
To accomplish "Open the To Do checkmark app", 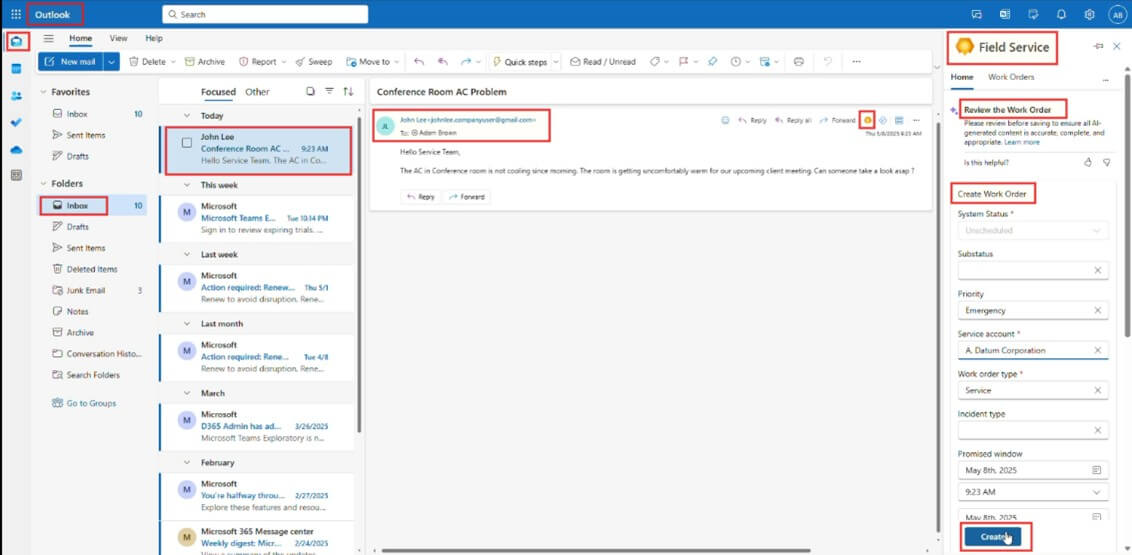I will [x=17, y=122].
